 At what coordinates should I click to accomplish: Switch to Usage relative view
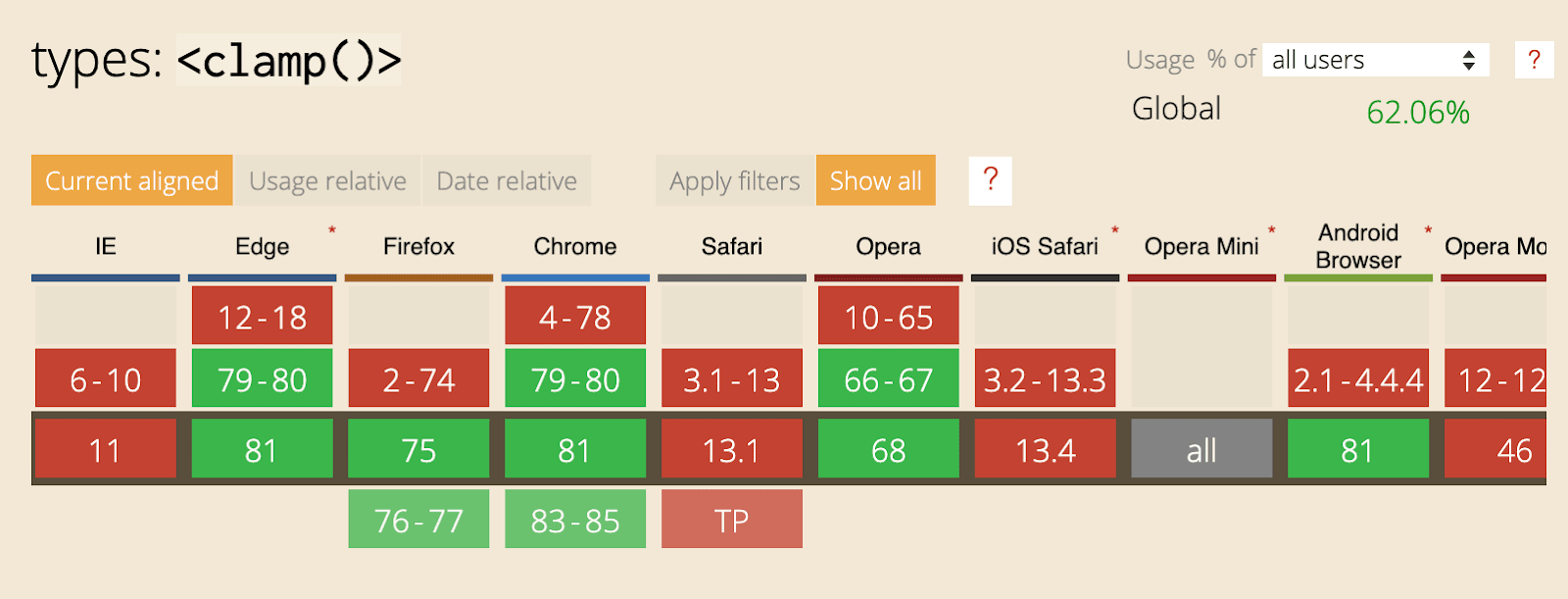[x=327, y=180]
